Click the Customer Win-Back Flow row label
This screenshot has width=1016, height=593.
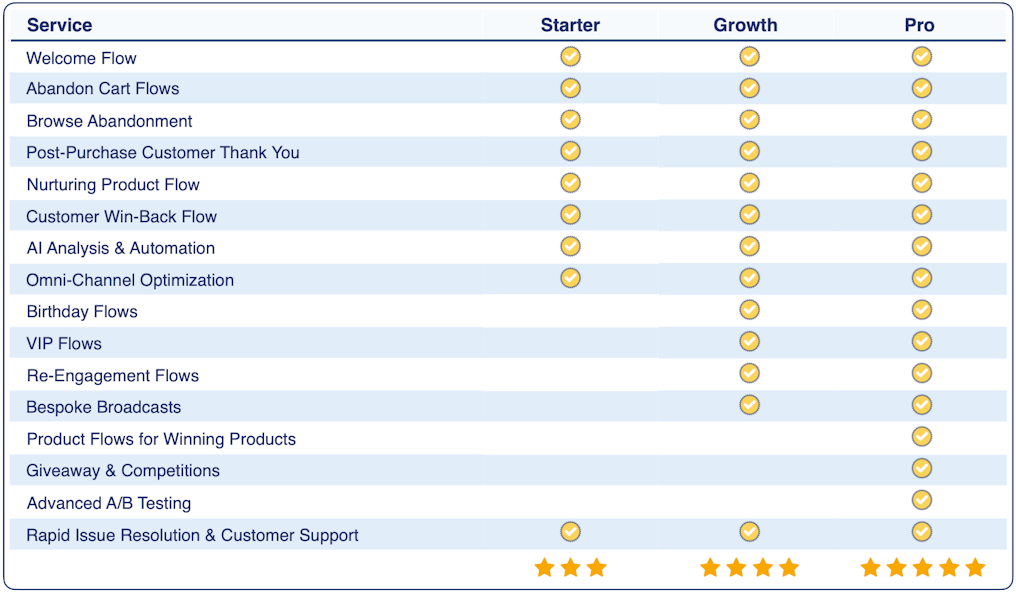click(121, 216)
